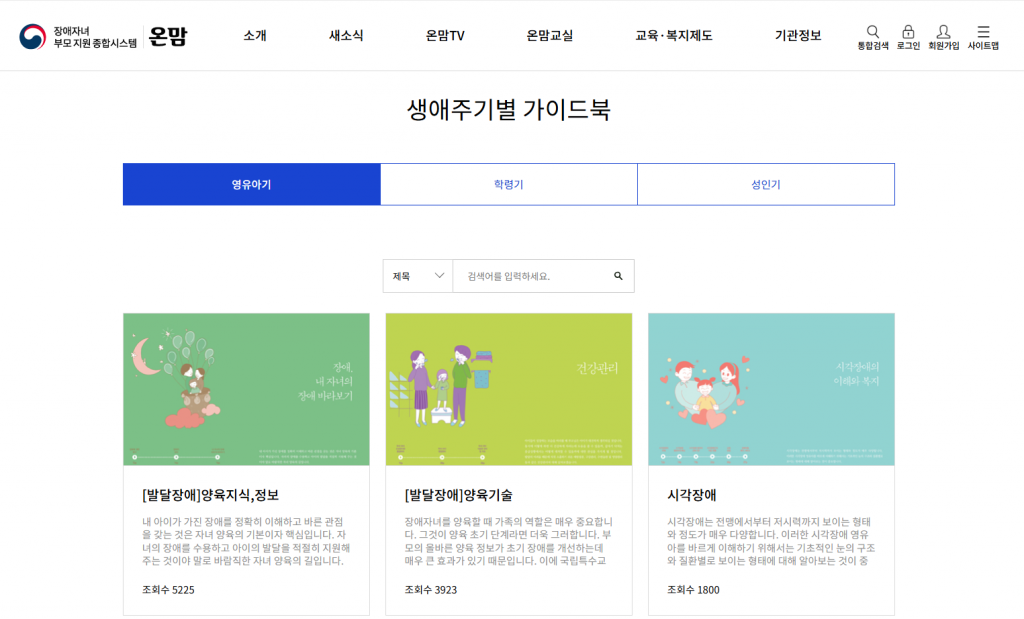The image size is (1024, 619).
Task: Click the magnifier button in search box
Action: [618, 276]
